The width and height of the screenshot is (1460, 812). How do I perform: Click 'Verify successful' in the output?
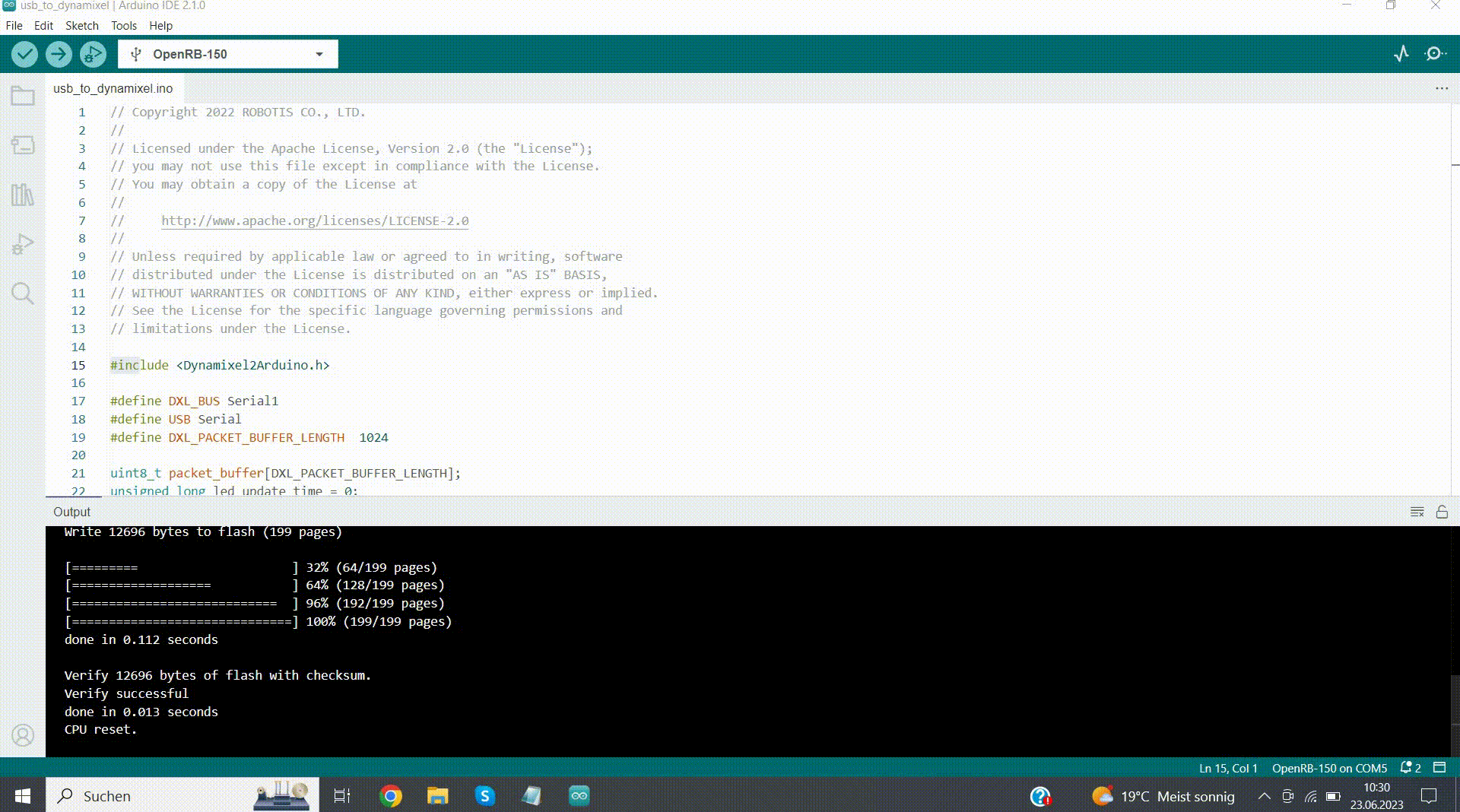pyautogui.click(x=126, y=693)
